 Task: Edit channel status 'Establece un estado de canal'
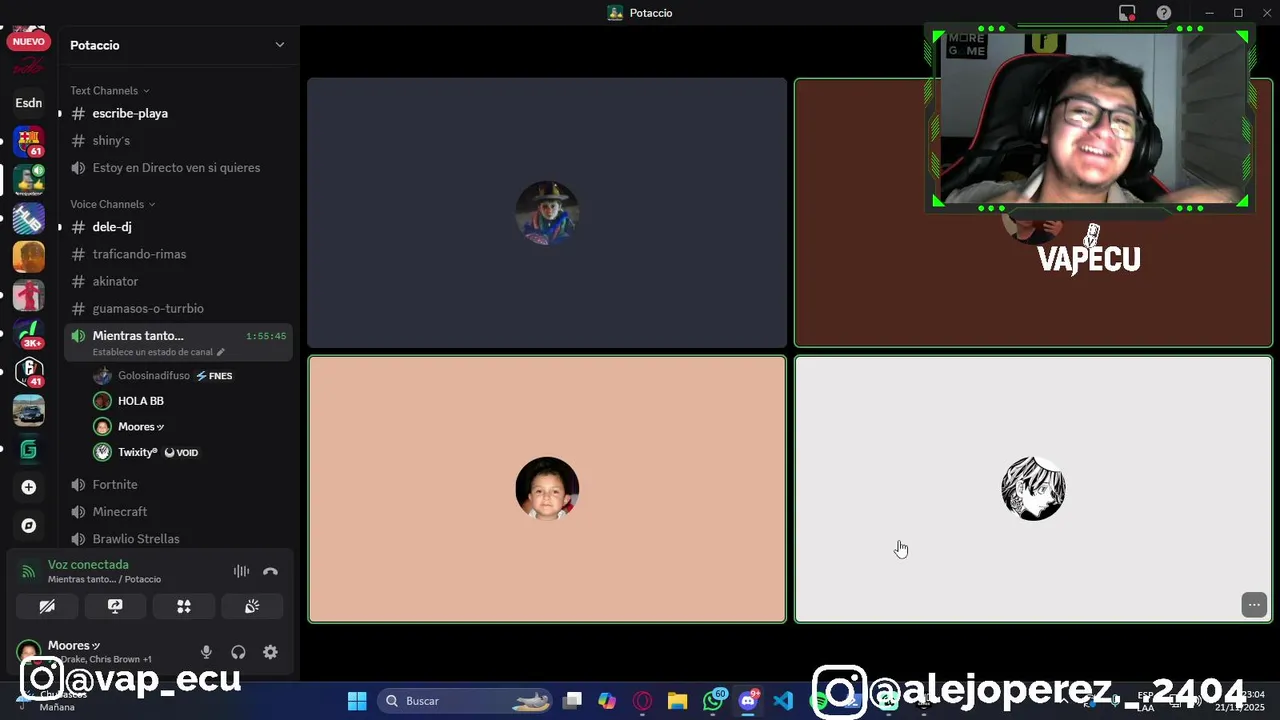(x=158, y=352)
